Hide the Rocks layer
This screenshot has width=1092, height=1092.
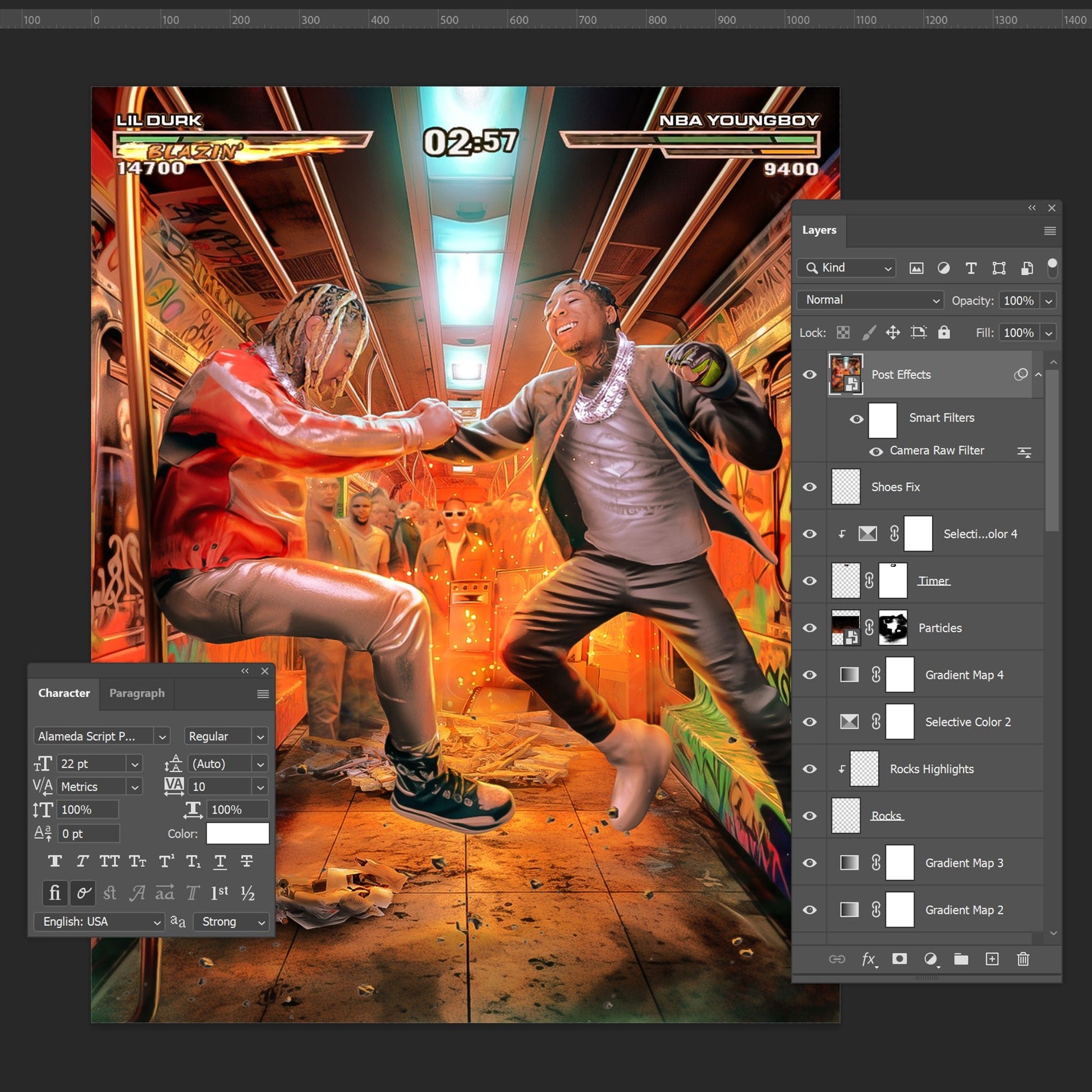(x=809, y=815)
